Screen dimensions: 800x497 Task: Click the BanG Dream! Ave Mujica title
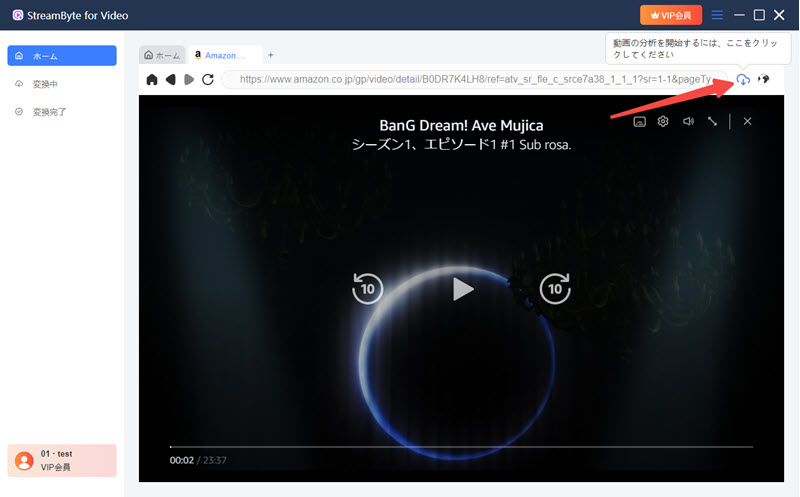(x=461, y=126)
